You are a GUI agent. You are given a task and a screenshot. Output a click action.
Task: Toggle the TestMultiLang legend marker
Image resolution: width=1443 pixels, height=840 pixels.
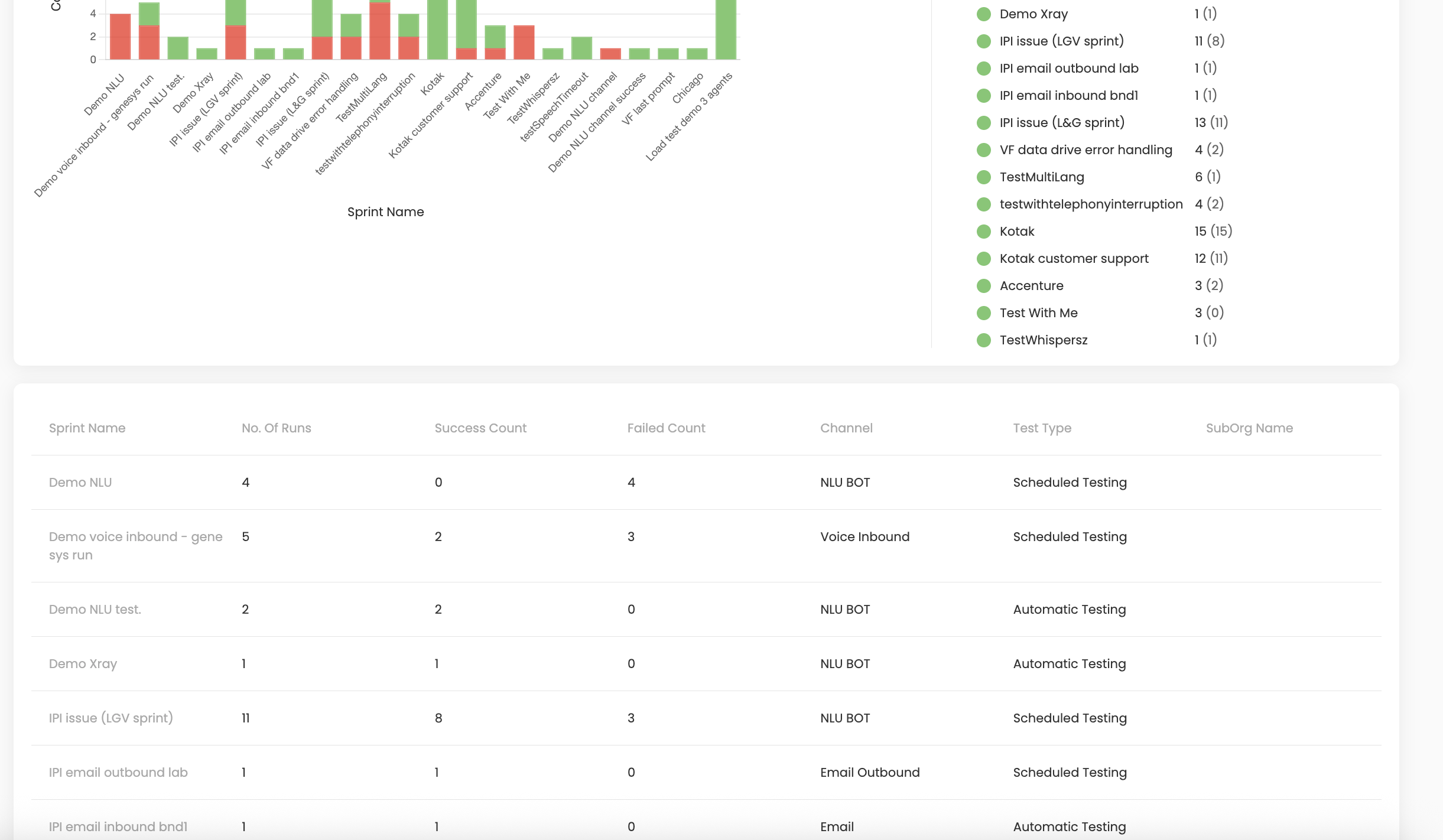tap(983, 177)
